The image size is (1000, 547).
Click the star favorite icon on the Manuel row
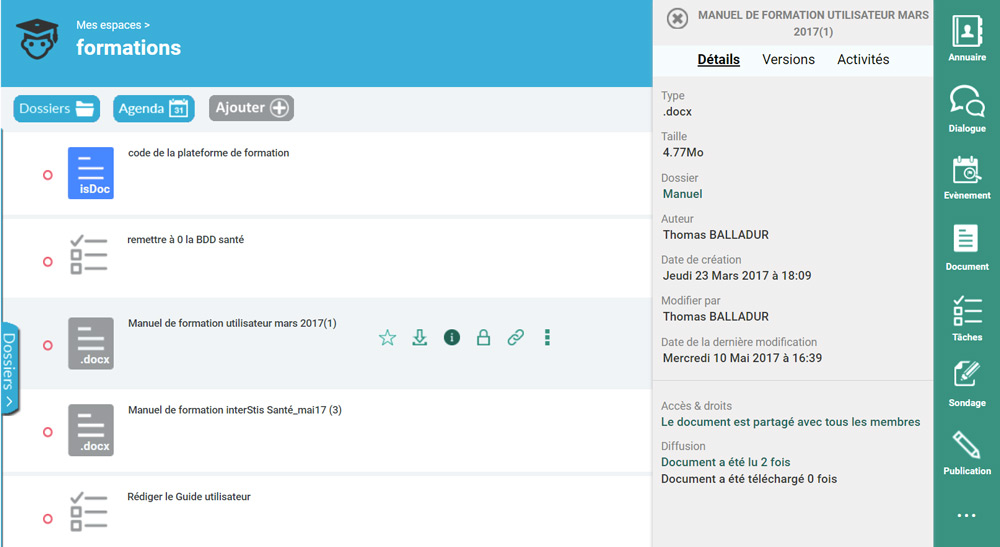(387, 338)
